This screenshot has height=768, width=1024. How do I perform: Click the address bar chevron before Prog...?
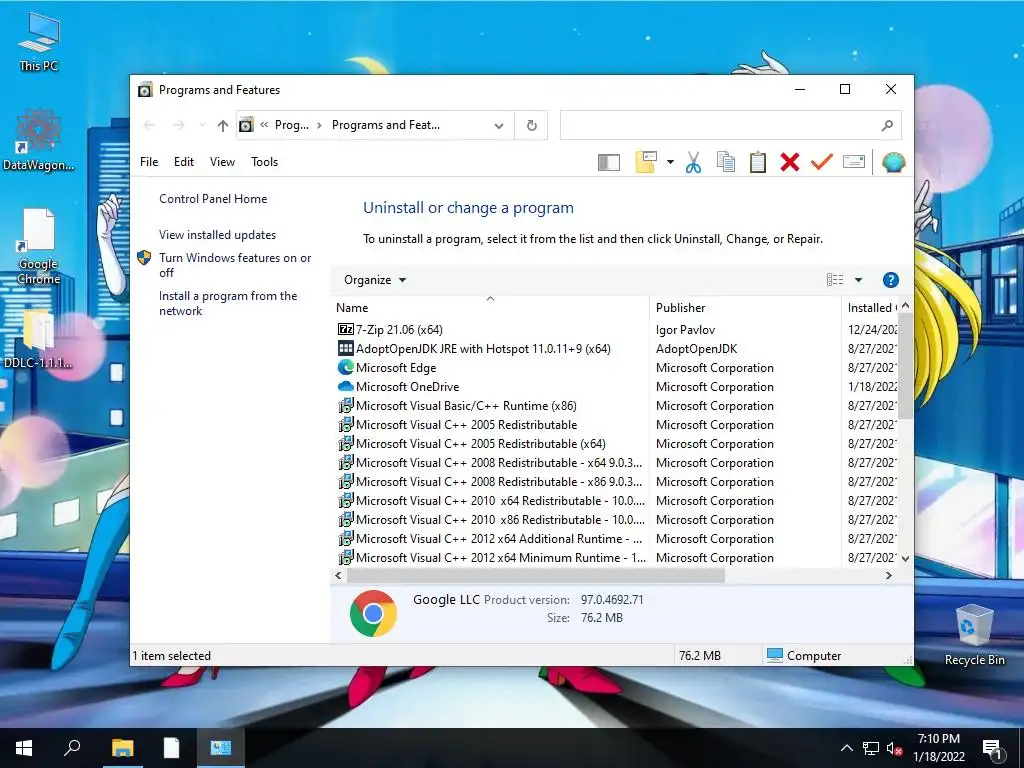(264, 125)
